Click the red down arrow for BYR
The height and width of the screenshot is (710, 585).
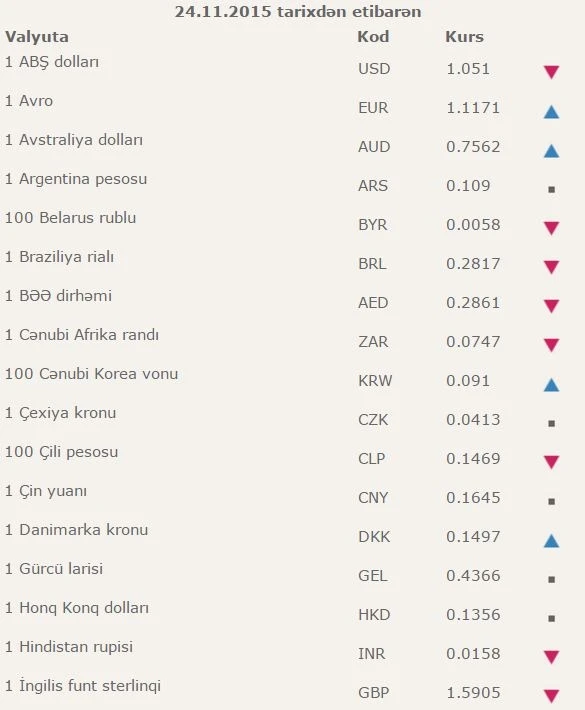click(551, 228)
